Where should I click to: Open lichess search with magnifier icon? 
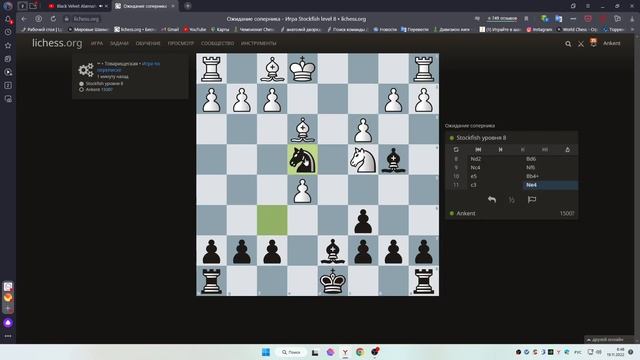pos(568,44)
